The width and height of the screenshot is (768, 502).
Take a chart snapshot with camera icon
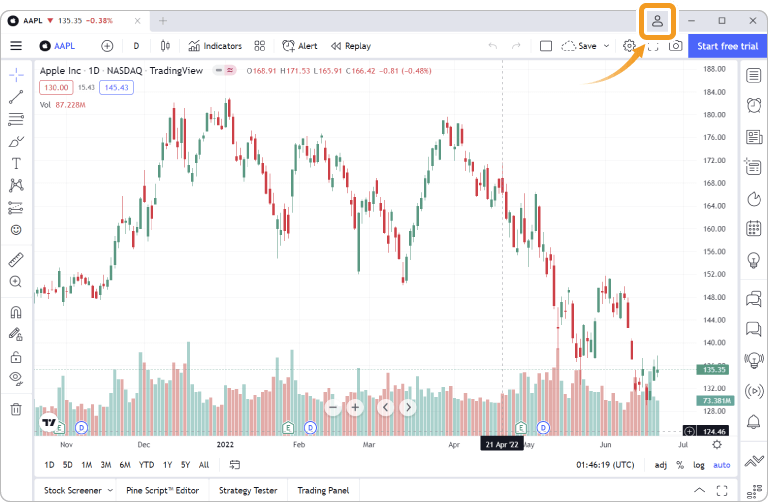click(675, 46)
